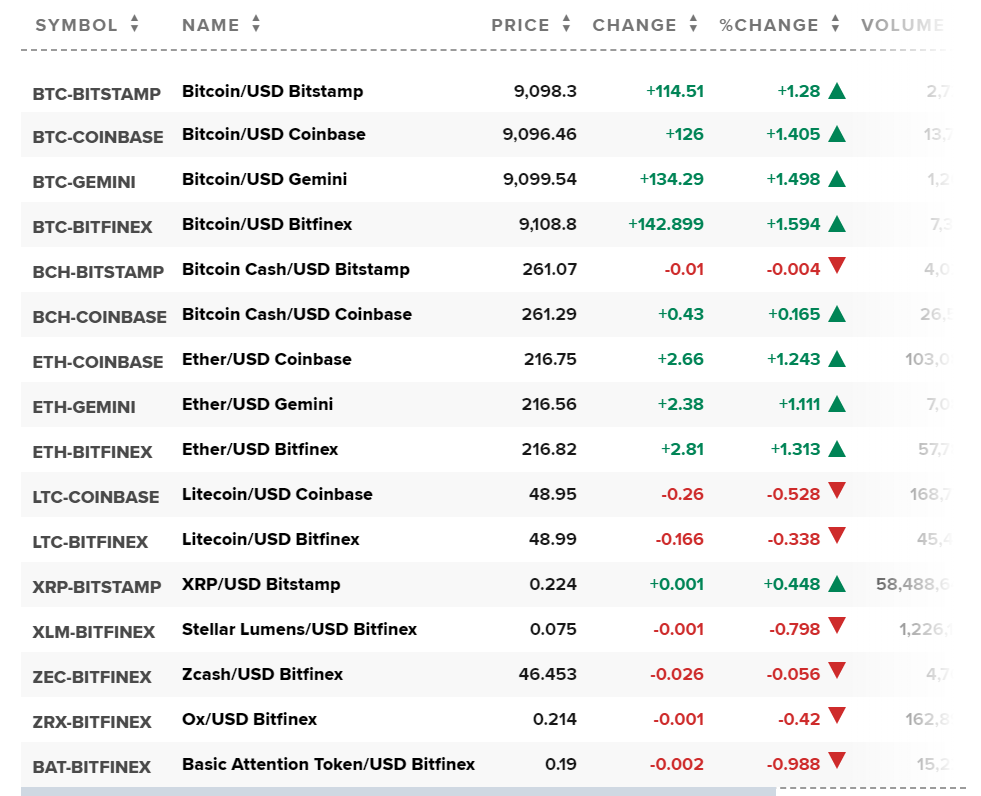Click the green triangle beside +0.448
The image size is (981, 796).
click(836, 584)
